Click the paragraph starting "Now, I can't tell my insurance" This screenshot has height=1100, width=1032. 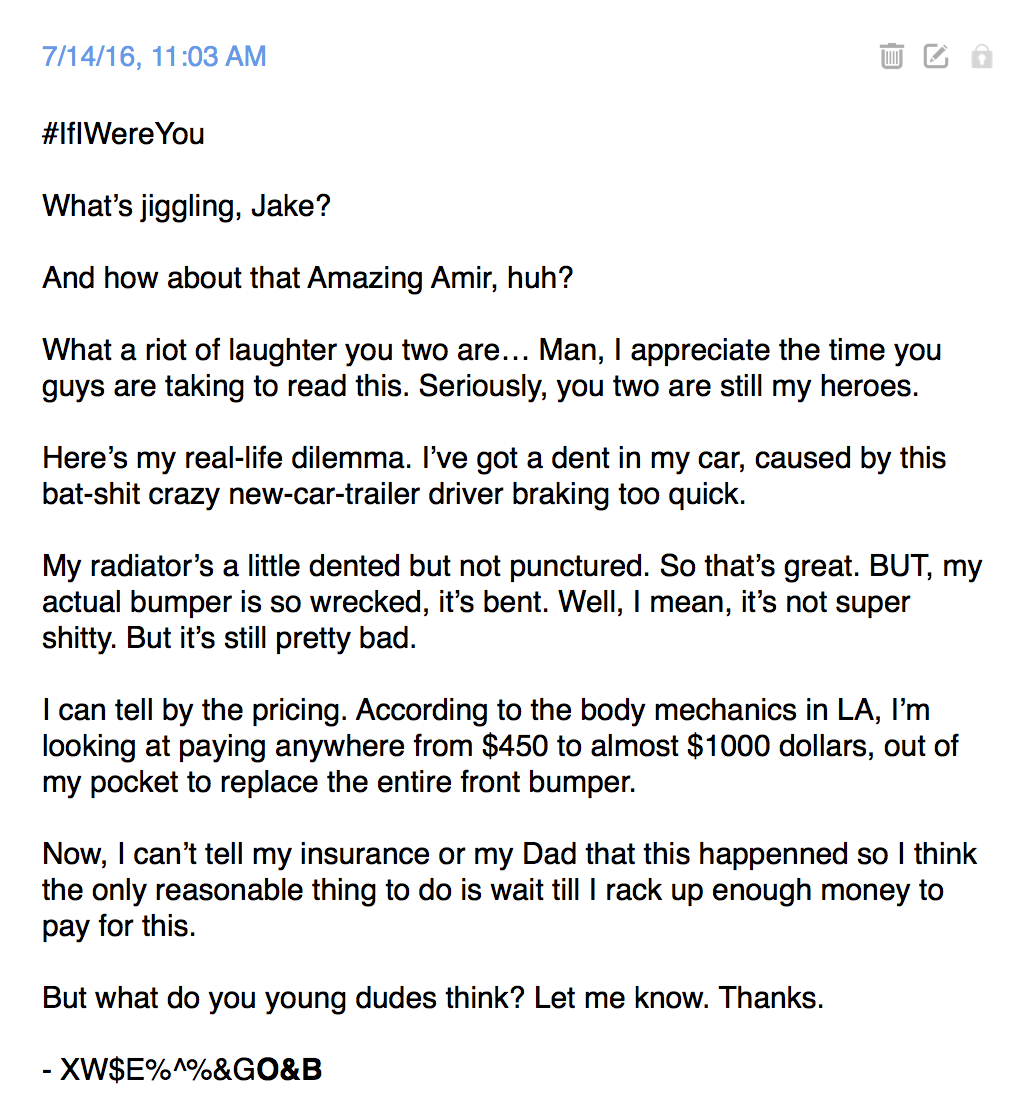(x=509, y=890)
